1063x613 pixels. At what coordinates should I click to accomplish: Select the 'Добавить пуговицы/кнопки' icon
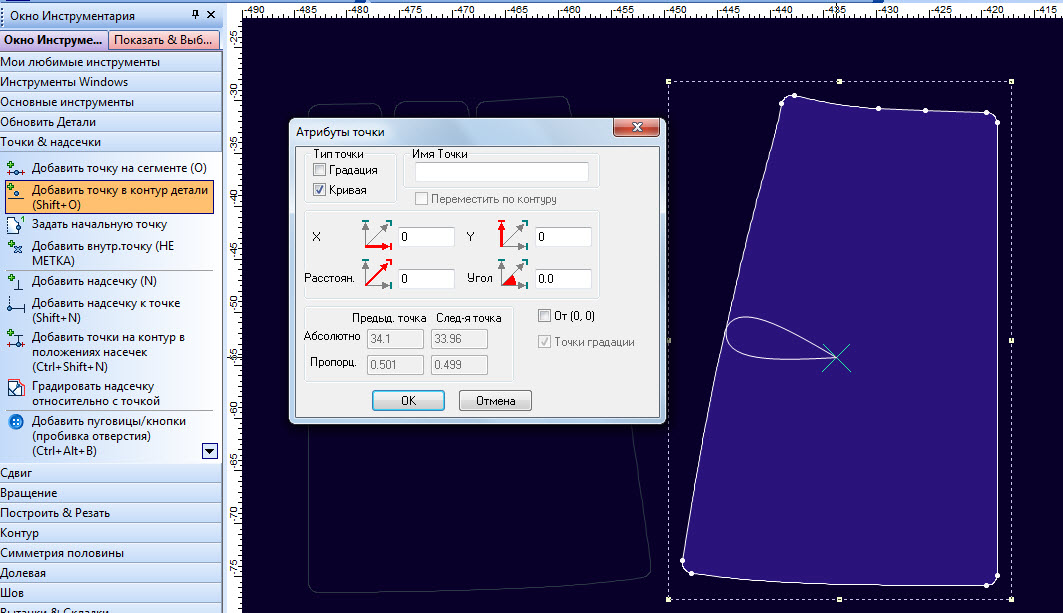16,422
